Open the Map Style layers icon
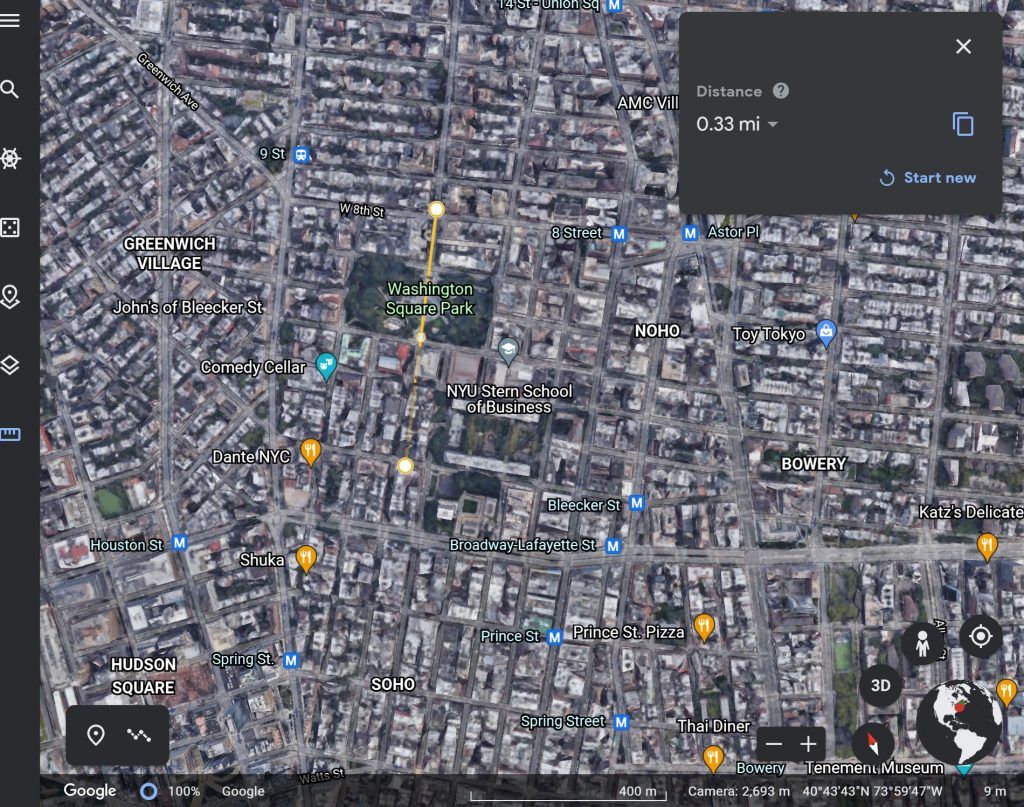The image size is (1024, 807). click(10, 365)
